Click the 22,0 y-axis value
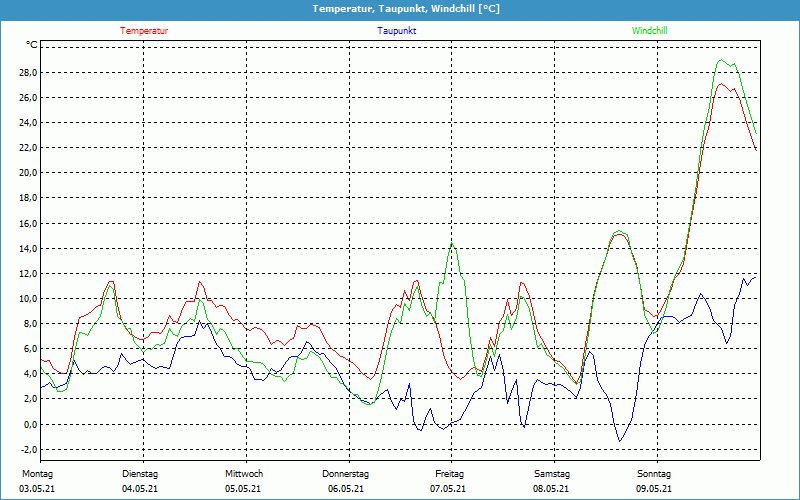 tap(28, 147)
